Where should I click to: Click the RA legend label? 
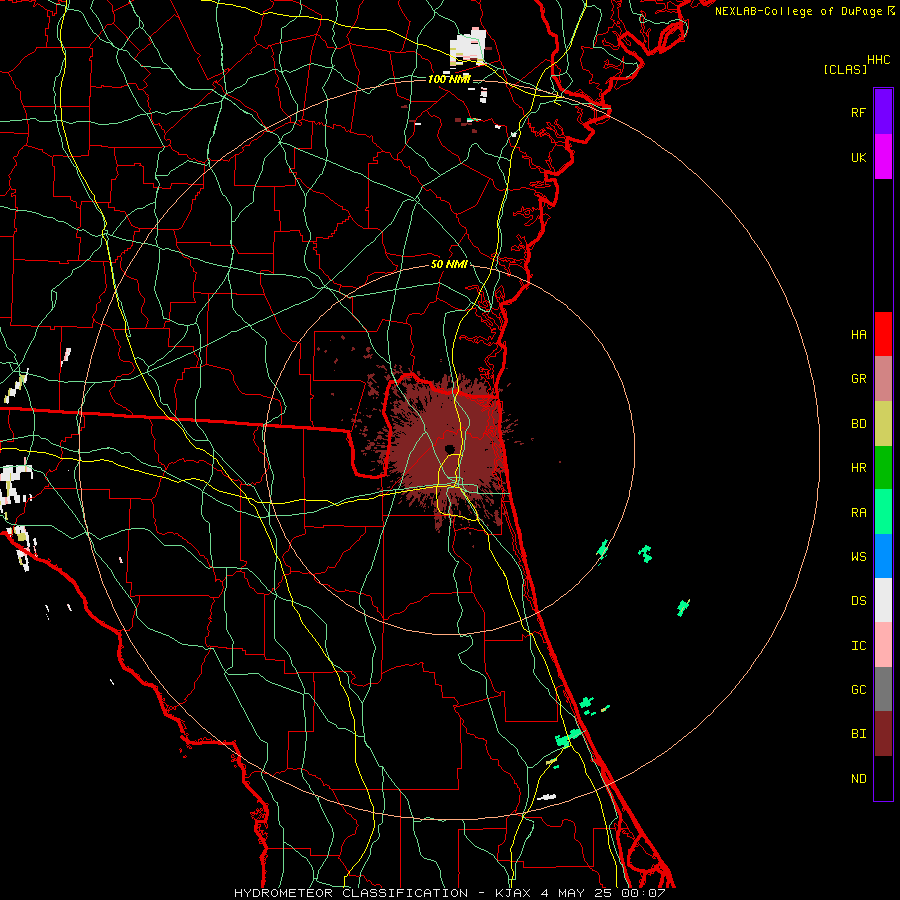pyautogui.click(x=859, y=513)
